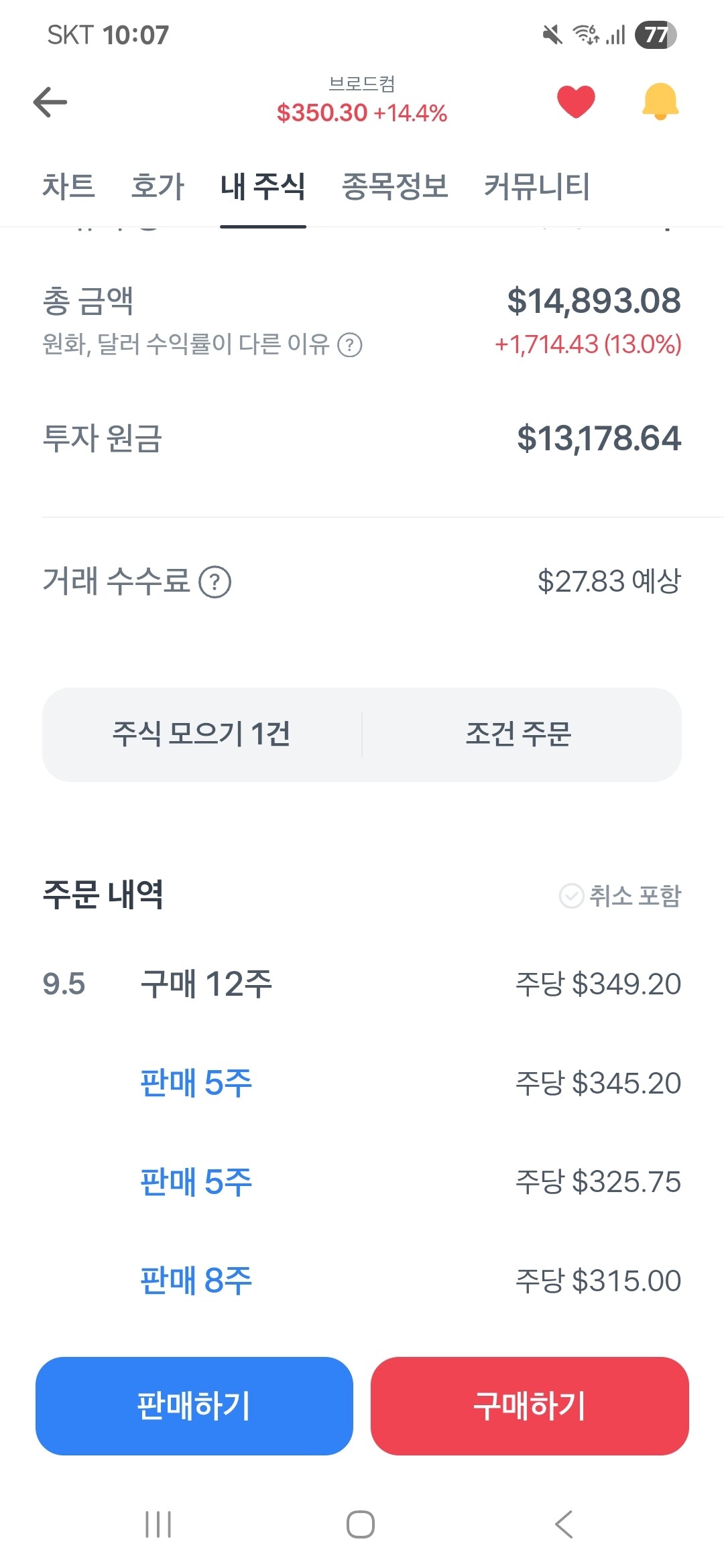This screenshot has height=1568, width=724.
Task: Toggle the 취소 포함 checkbox
Action: (572, 896)
